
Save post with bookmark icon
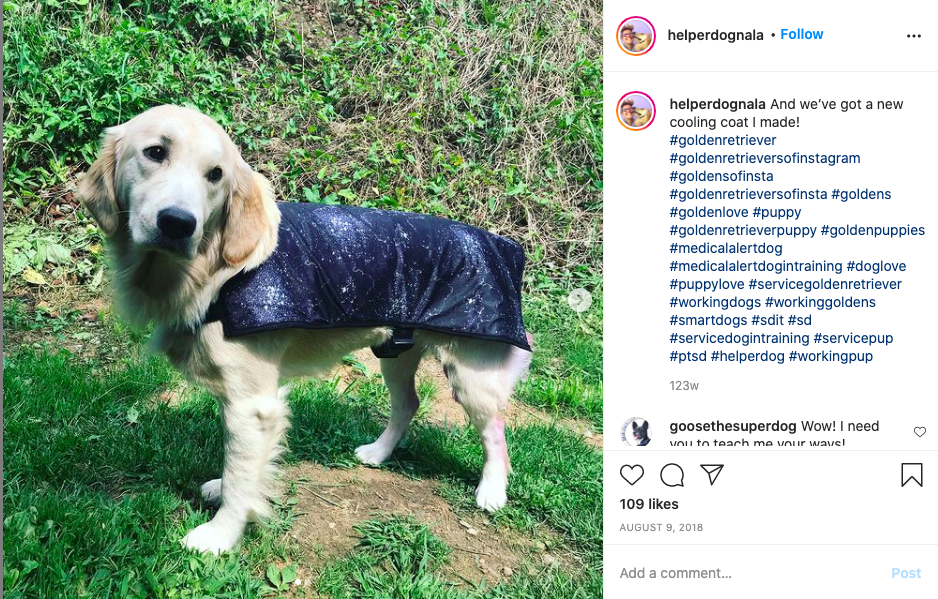pos(912,475)
